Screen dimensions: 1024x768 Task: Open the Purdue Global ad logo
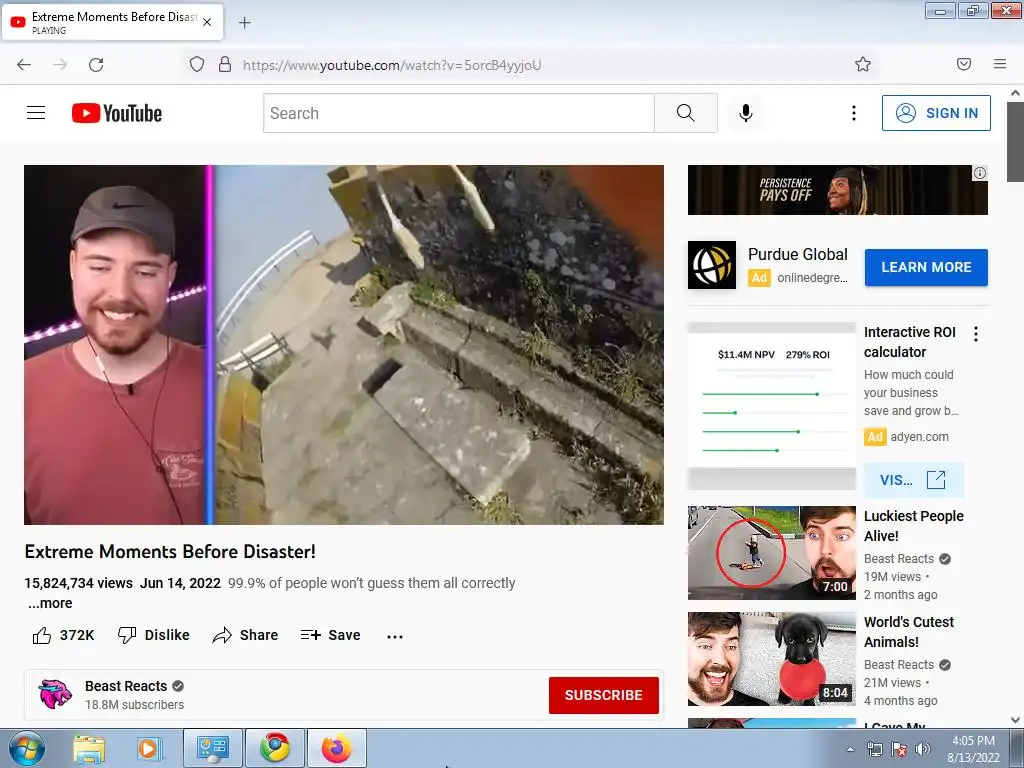[712, 265]
